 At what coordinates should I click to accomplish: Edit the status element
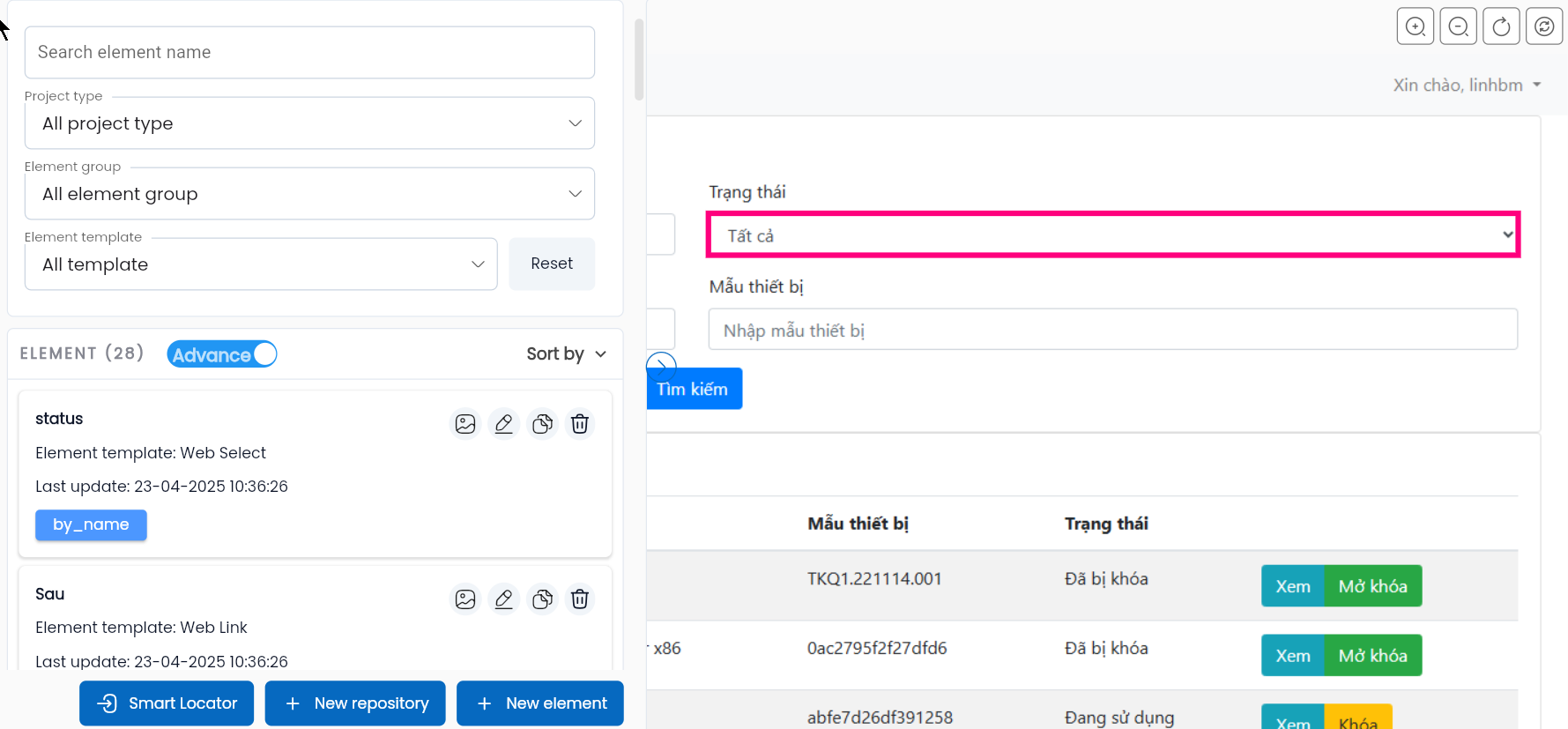coord(503,424)
